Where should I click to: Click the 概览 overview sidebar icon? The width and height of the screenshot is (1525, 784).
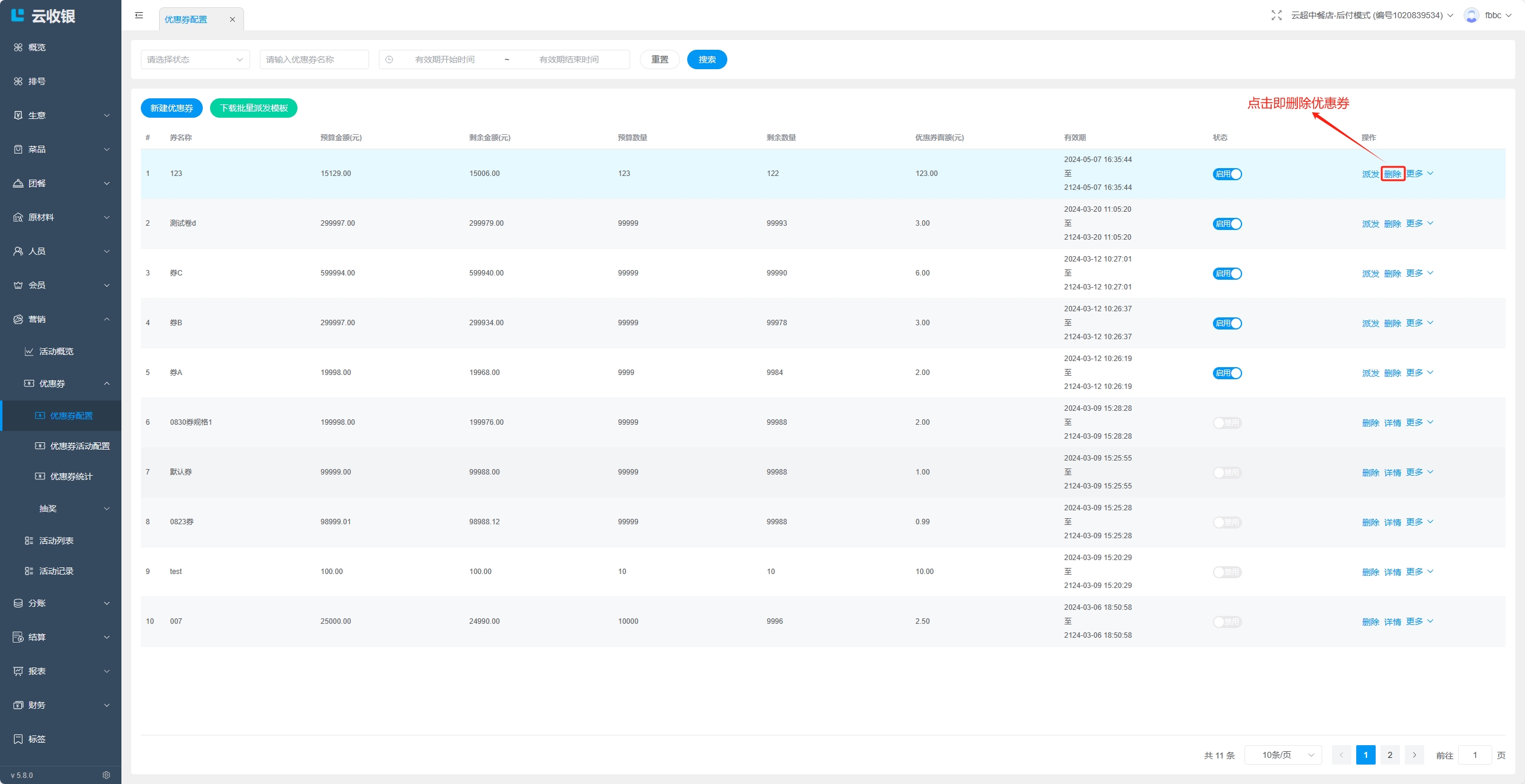coord(18,47)
